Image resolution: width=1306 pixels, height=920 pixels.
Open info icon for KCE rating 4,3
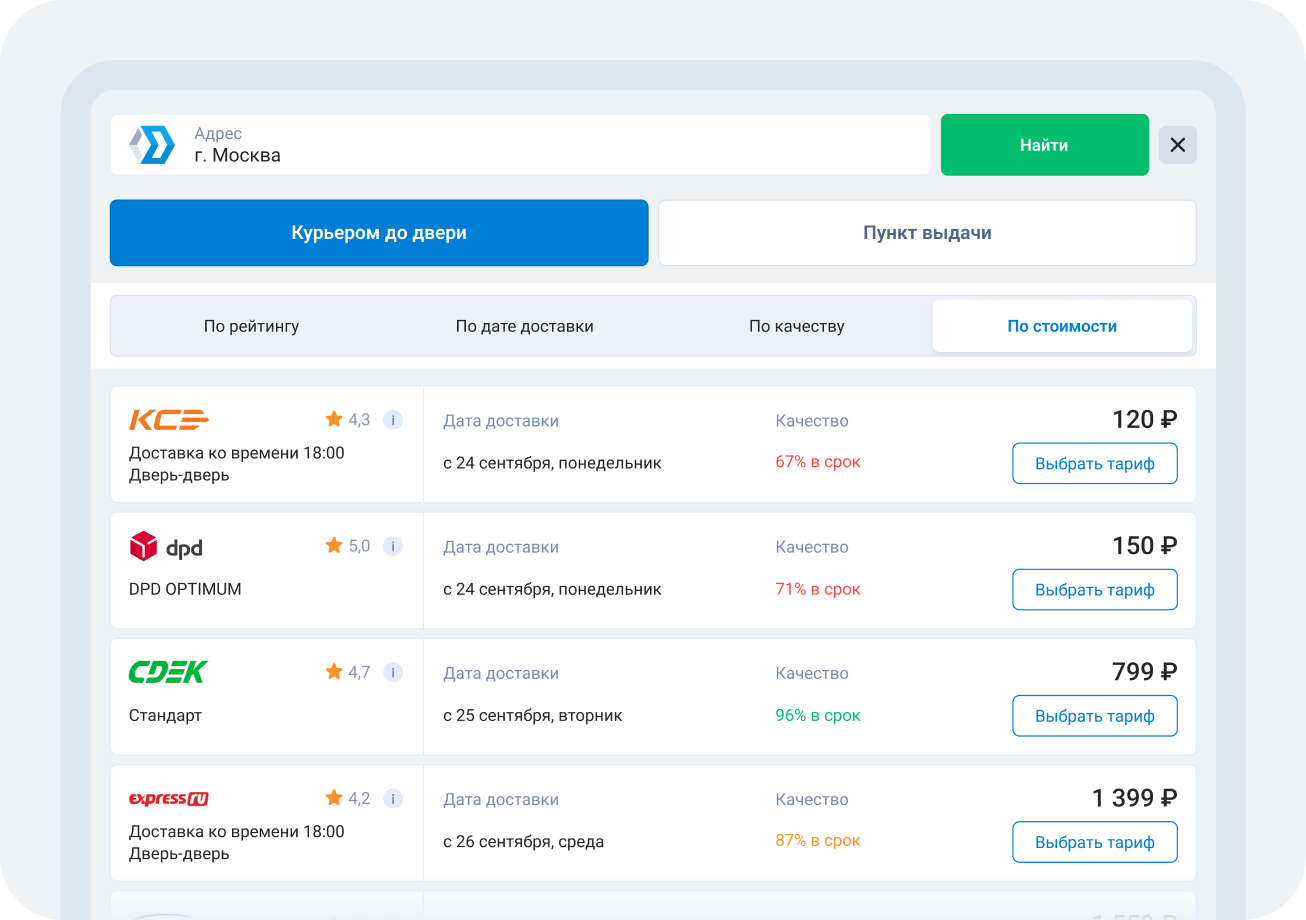pyautogui.click(x=393, y=420)
